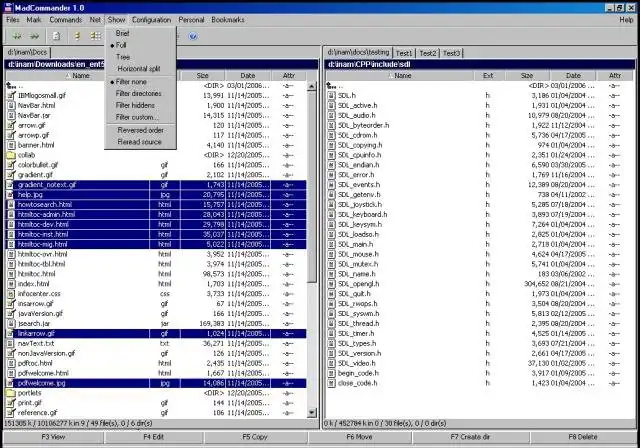Click the document icon in the toolbar
640x448 pixels.
[56, 34]
